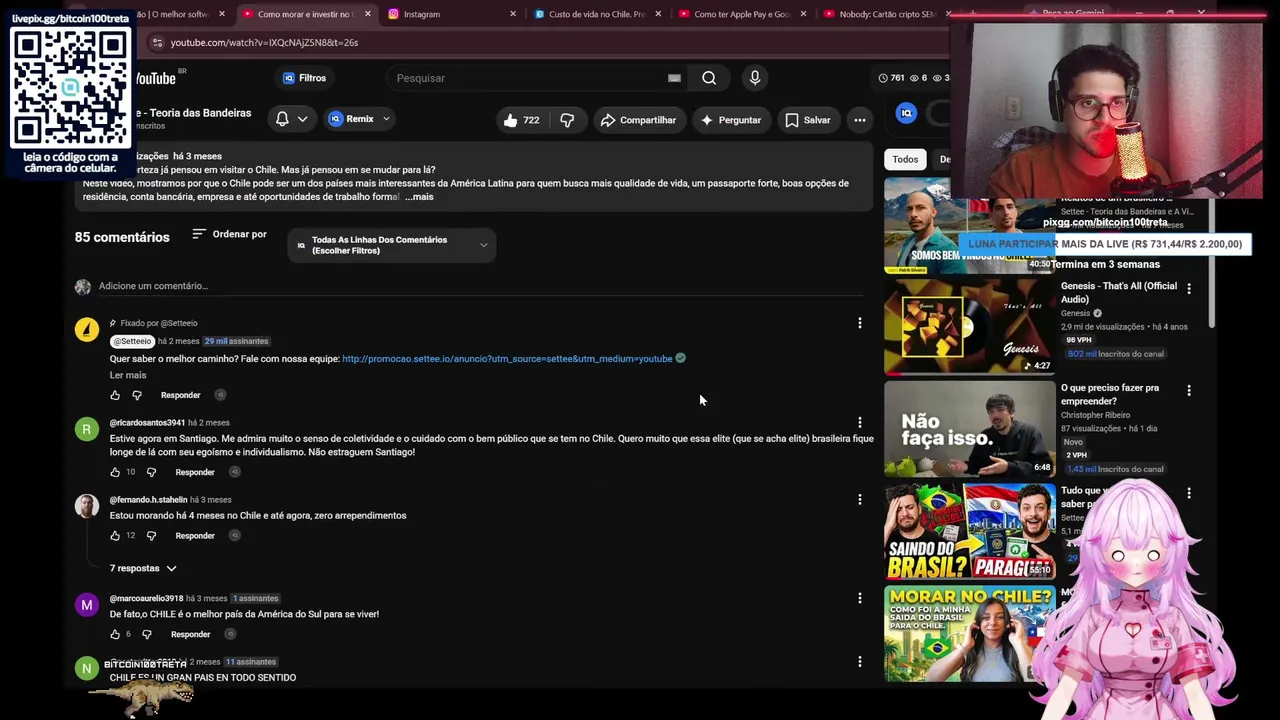The width and height of the screenshot is (1280, 720).
Task: Like the video with 722 likes
Action: pos(522,120)
